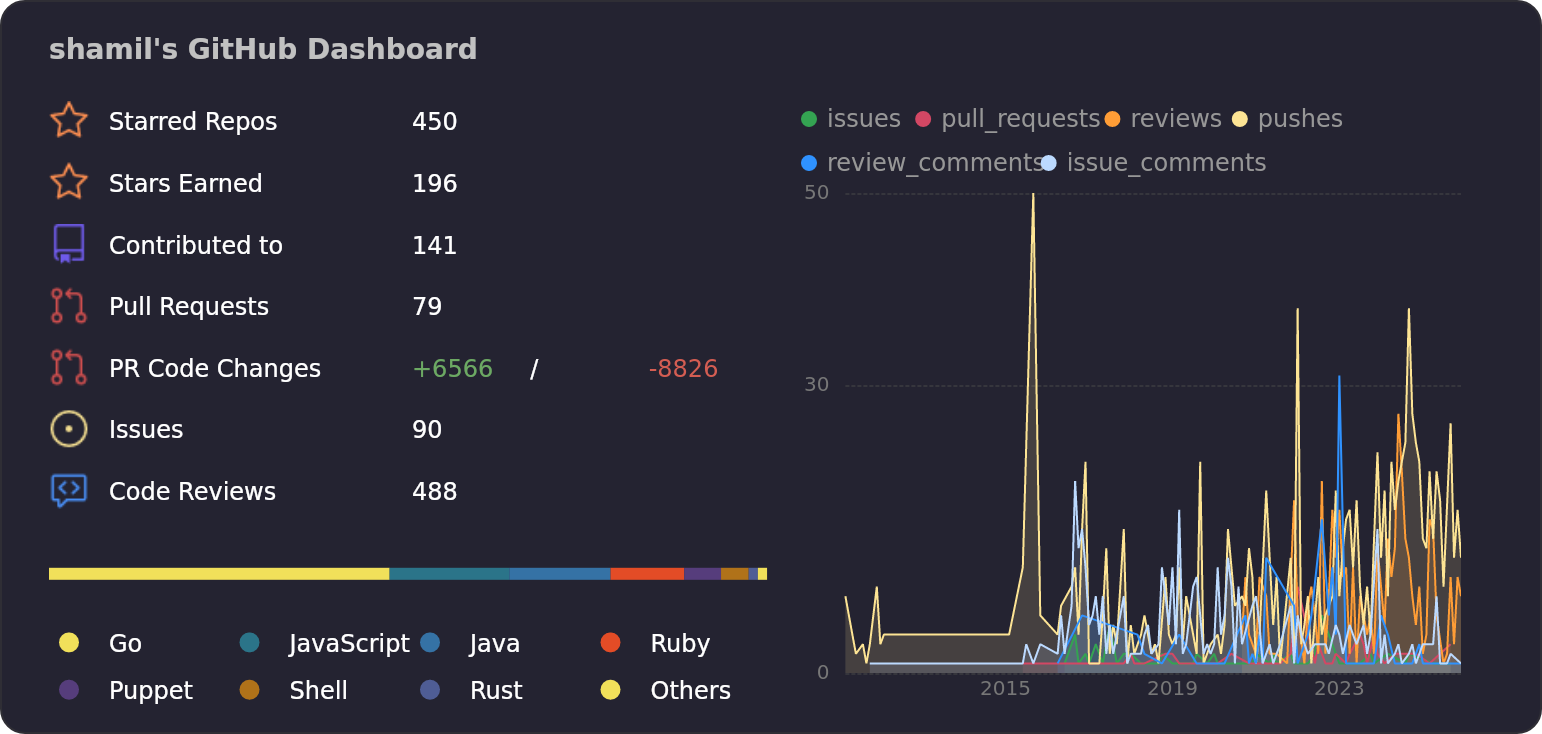The image size is (1542, 734).
Task: Click the Contributed to repository icon
Action: pyautogui.click(x=68, y=244)
